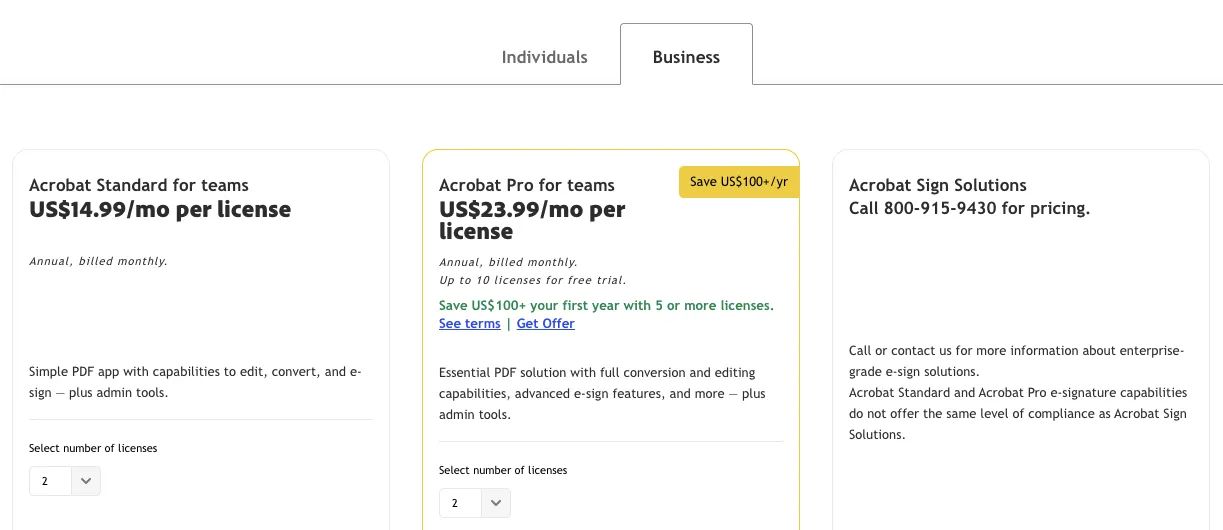Expand Acrobat Standard licenses dropdown
This screenshot has height=530, width=1223.
click(65, 481)
